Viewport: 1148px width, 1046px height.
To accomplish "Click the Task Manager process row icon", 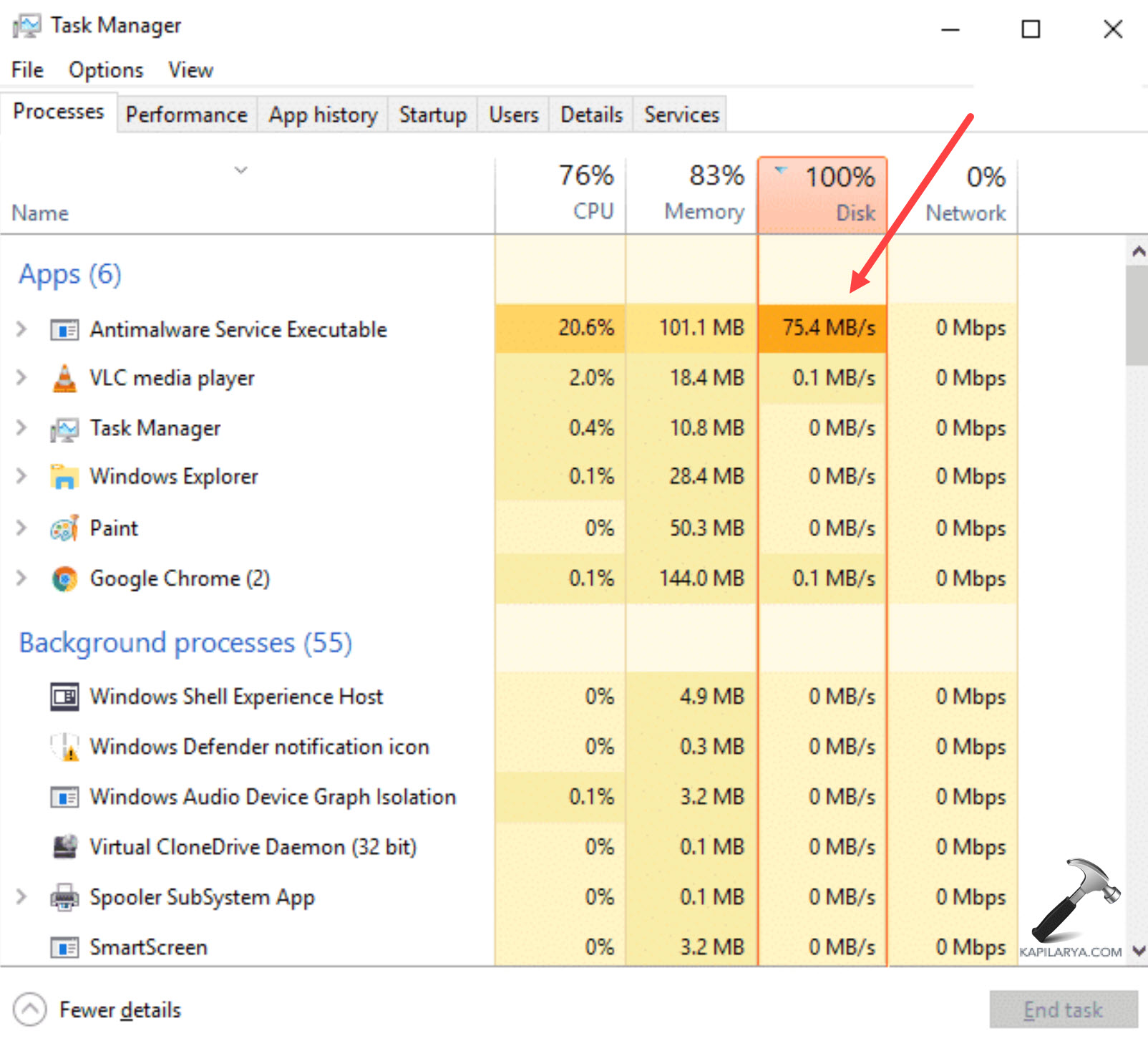I will [x=64, y=429].
